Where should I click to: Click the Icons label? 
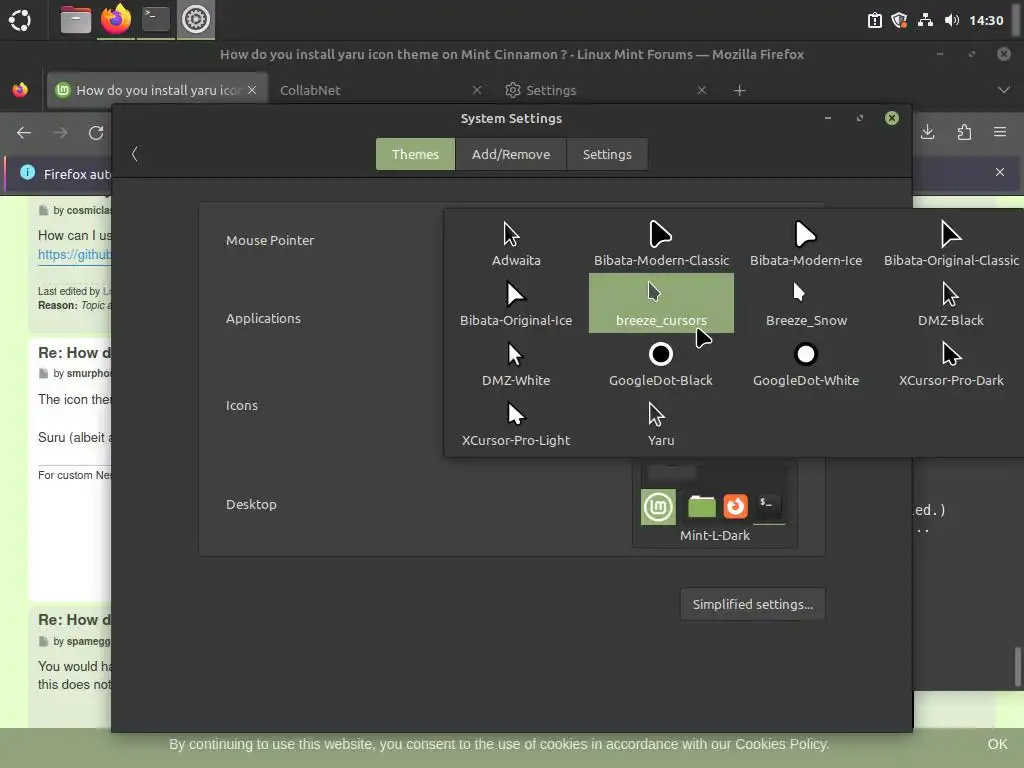click(x=242, y=406)
